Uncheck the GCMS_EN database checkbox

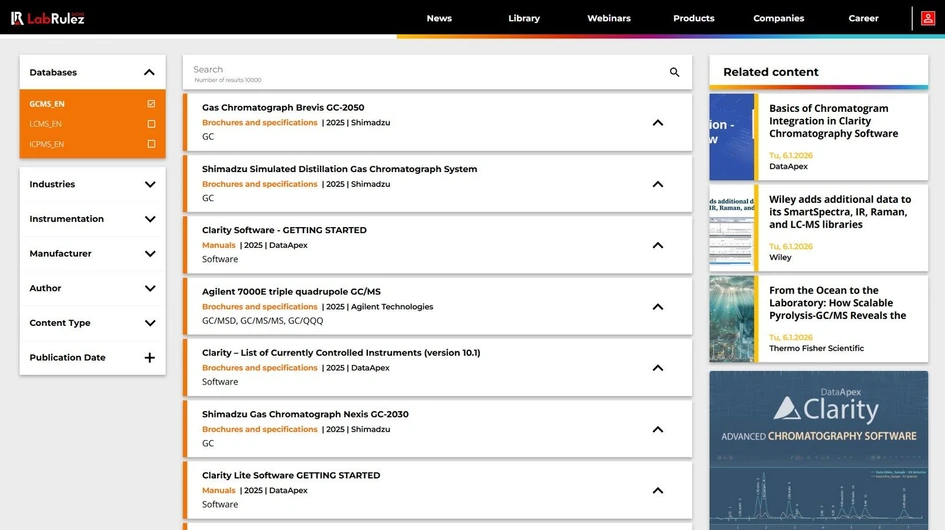coord(151,104)
